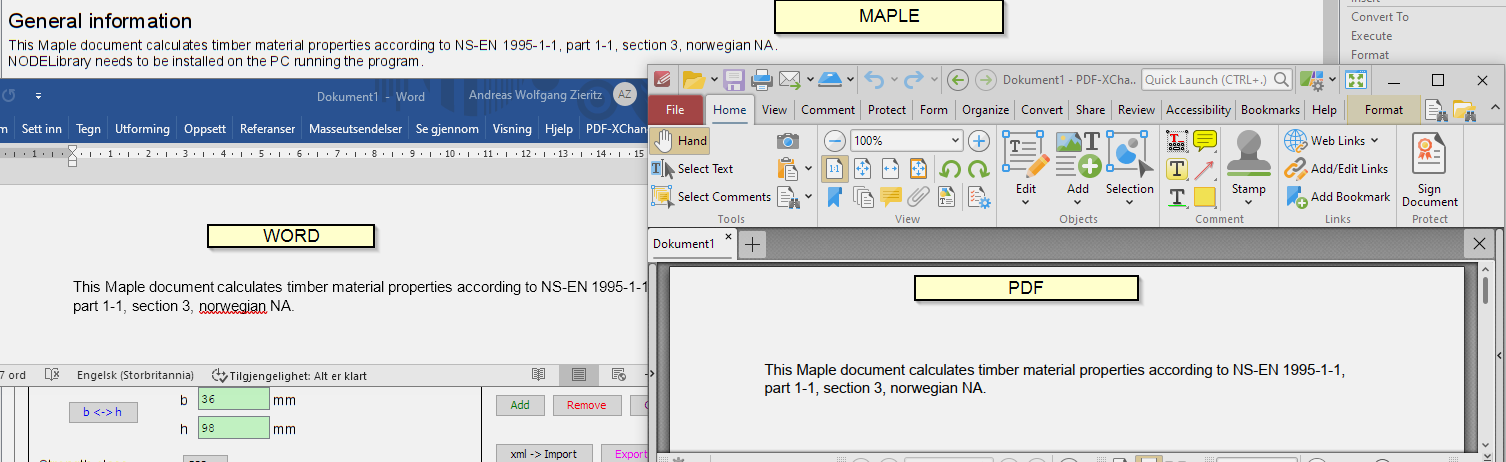Click the Sign Document button

point(1430,170)
